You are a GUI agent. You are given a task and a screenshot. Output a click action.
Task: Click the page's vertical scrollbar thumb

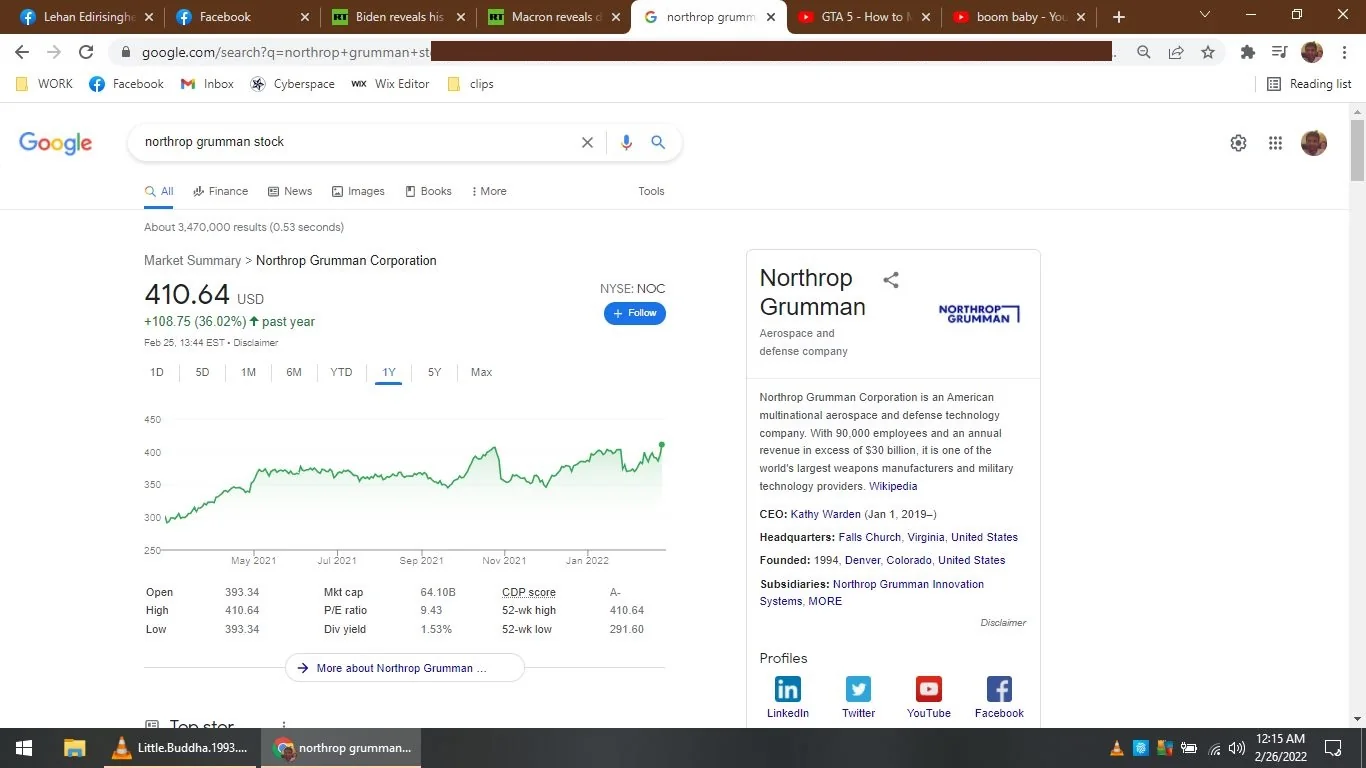pyautogui.click(x=1357, y=150)
